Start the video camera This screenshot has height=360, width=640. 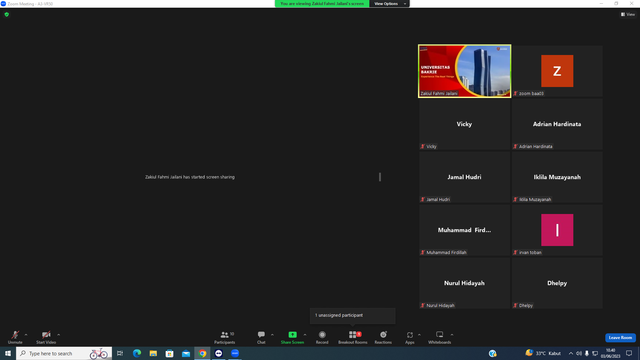tap(46, 337)
